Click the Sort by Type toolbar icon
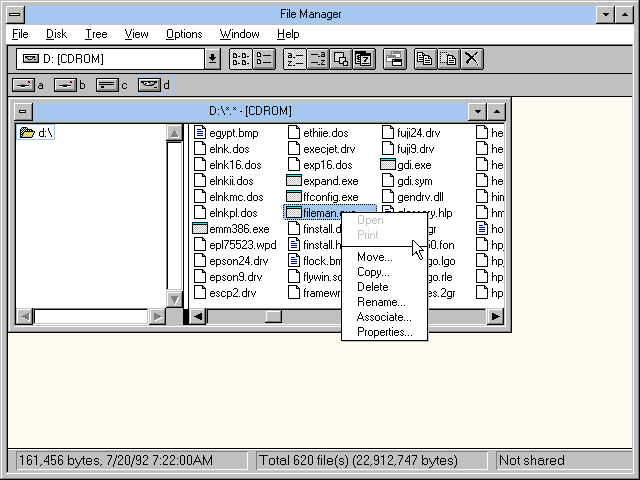Viewport: 640px width, 480px height. tap(317, 59)
